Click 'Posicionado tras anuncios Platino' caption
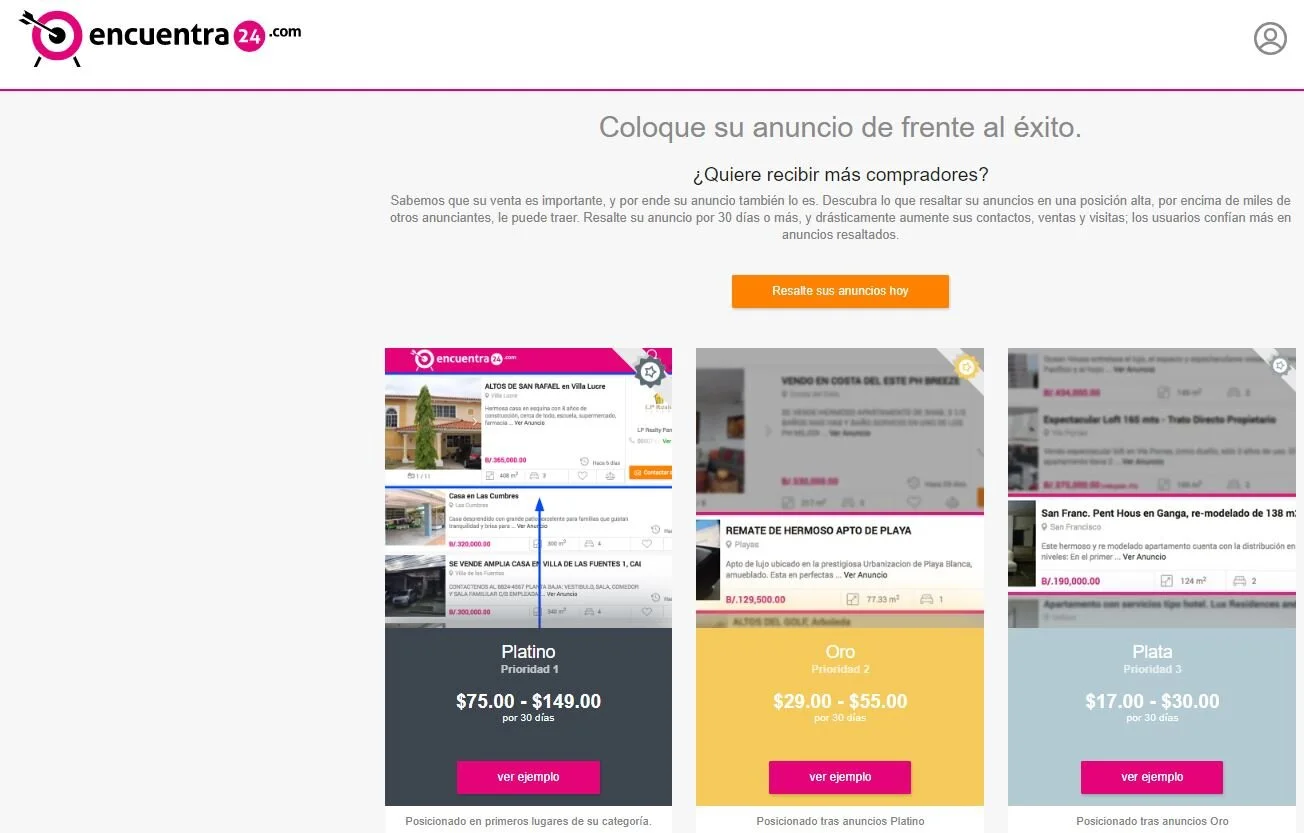 pos(840,821)
